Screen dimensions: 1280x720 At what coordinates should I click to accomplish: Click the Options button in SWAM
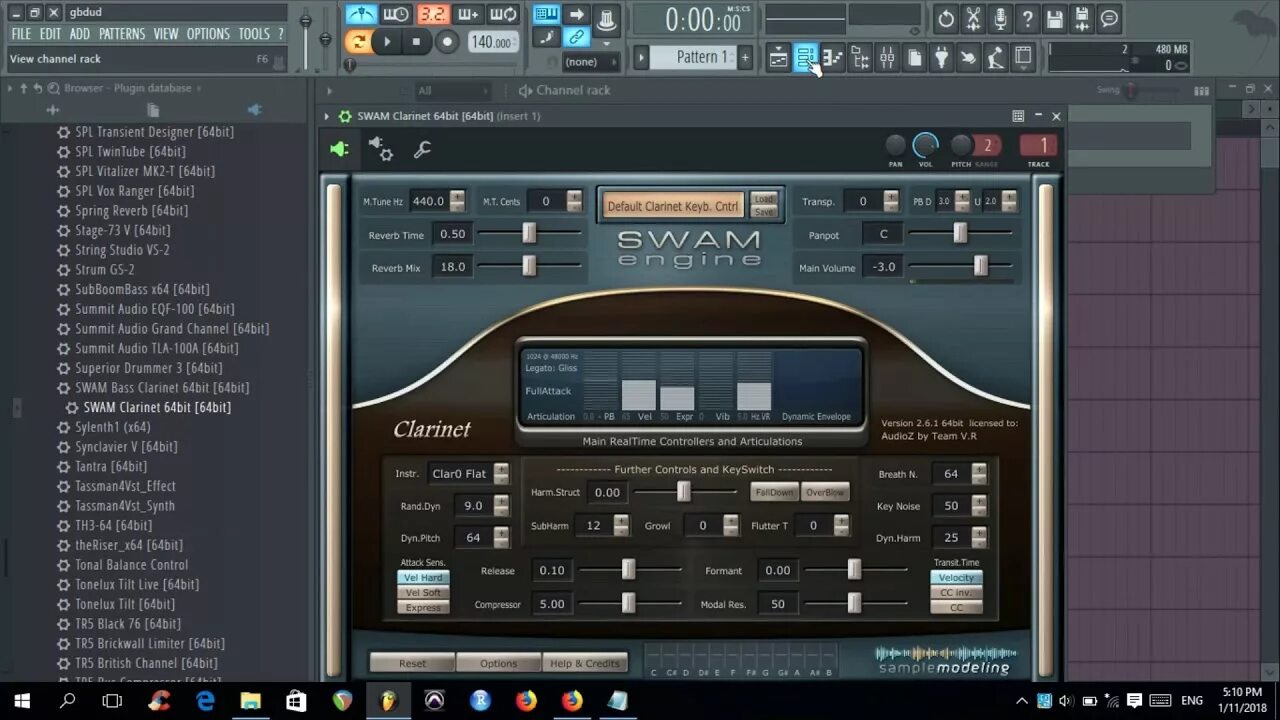(x=498, y=663)
